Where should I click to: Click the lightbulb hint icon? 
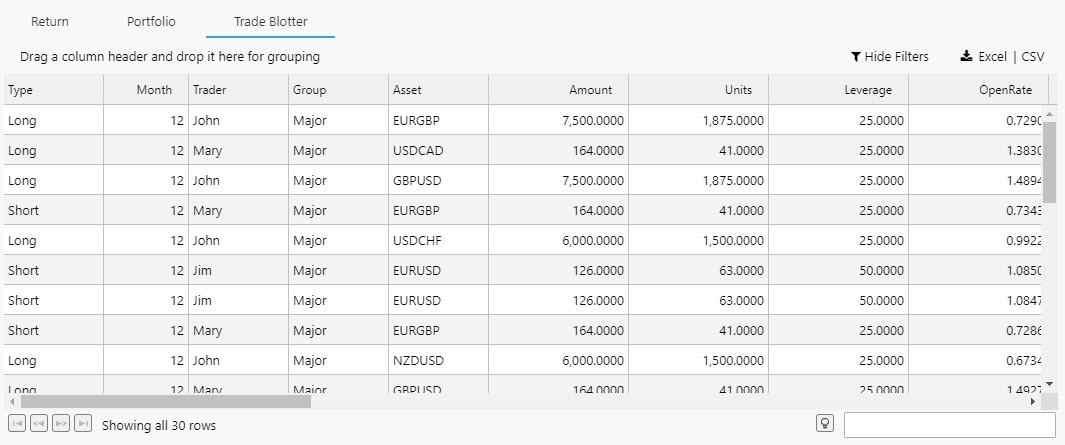[x=825, y=424]
